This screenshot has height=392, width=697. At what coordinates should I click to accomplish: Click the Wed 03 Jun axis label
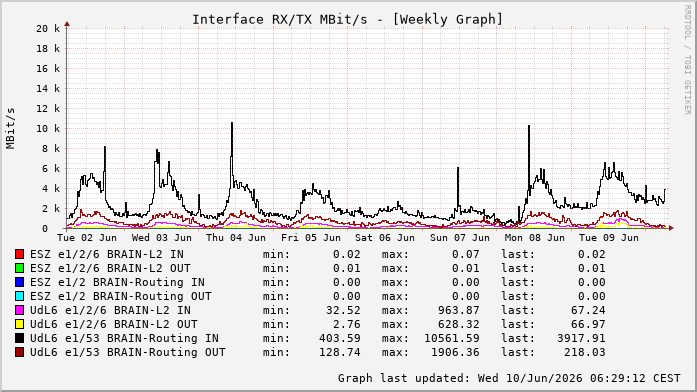tap(162, 238)
